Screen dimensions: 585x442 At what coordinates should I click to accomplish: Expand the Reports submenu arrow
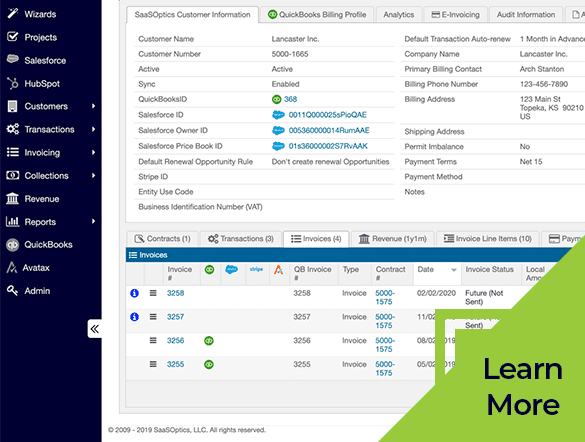click(93, 221)
